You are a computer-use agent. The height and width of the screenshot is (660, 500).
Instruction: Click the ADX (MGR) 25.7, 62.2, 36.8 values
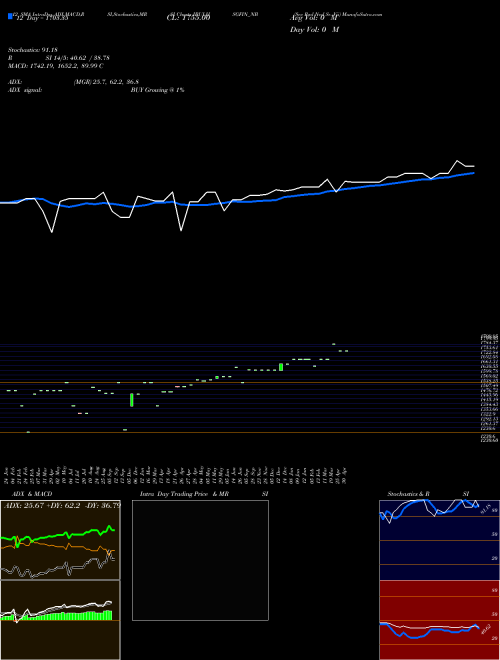coord(106,82)
